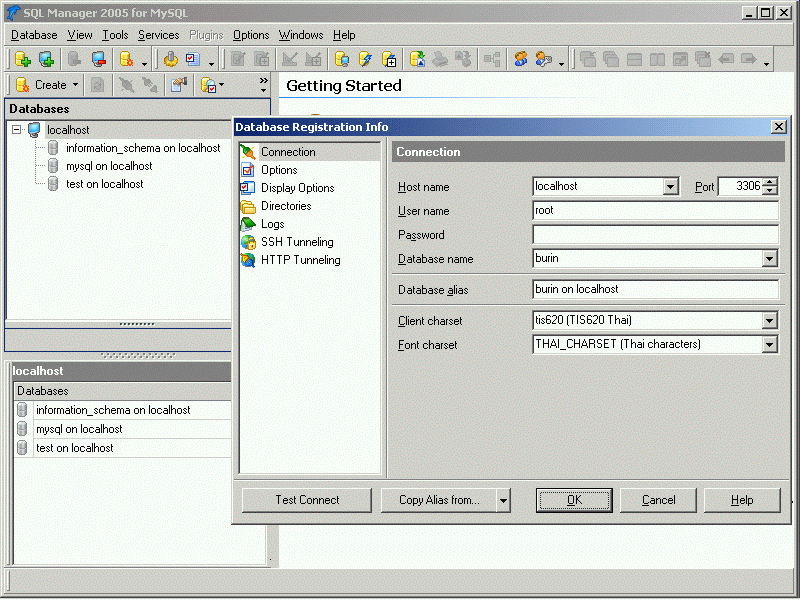Expand the Font charset dropdown
Screen dimensions: 800x600
(x=769, y=344)
